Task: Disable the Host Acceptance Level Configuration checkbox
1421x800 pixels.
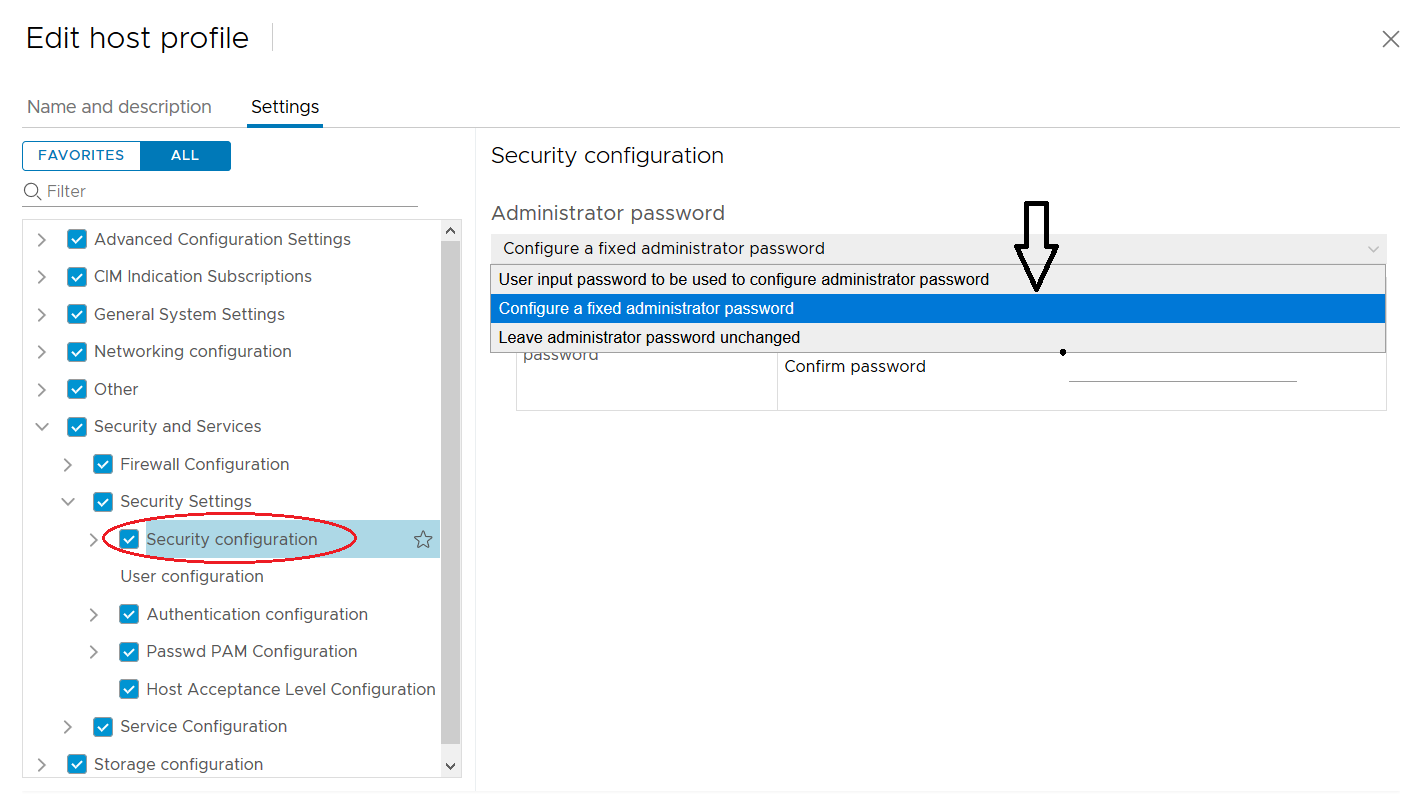Action: 129,688
